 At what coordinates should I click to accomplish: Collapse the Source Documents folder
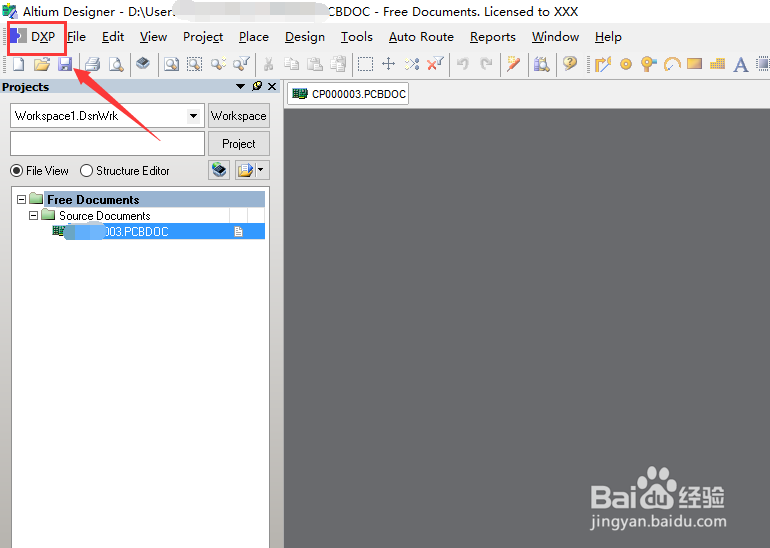33,216
